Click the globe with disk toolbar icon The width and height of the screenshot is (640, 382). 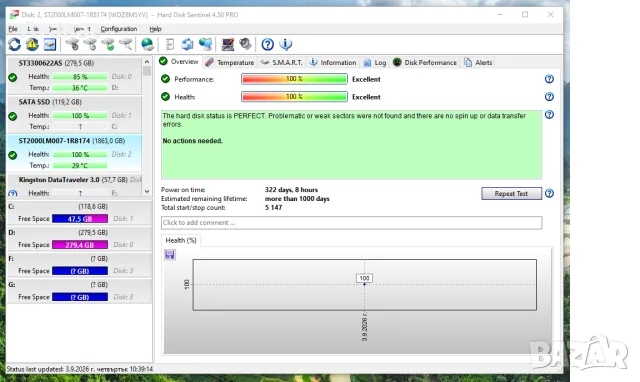pyautogui.click(x=147, y=44)
